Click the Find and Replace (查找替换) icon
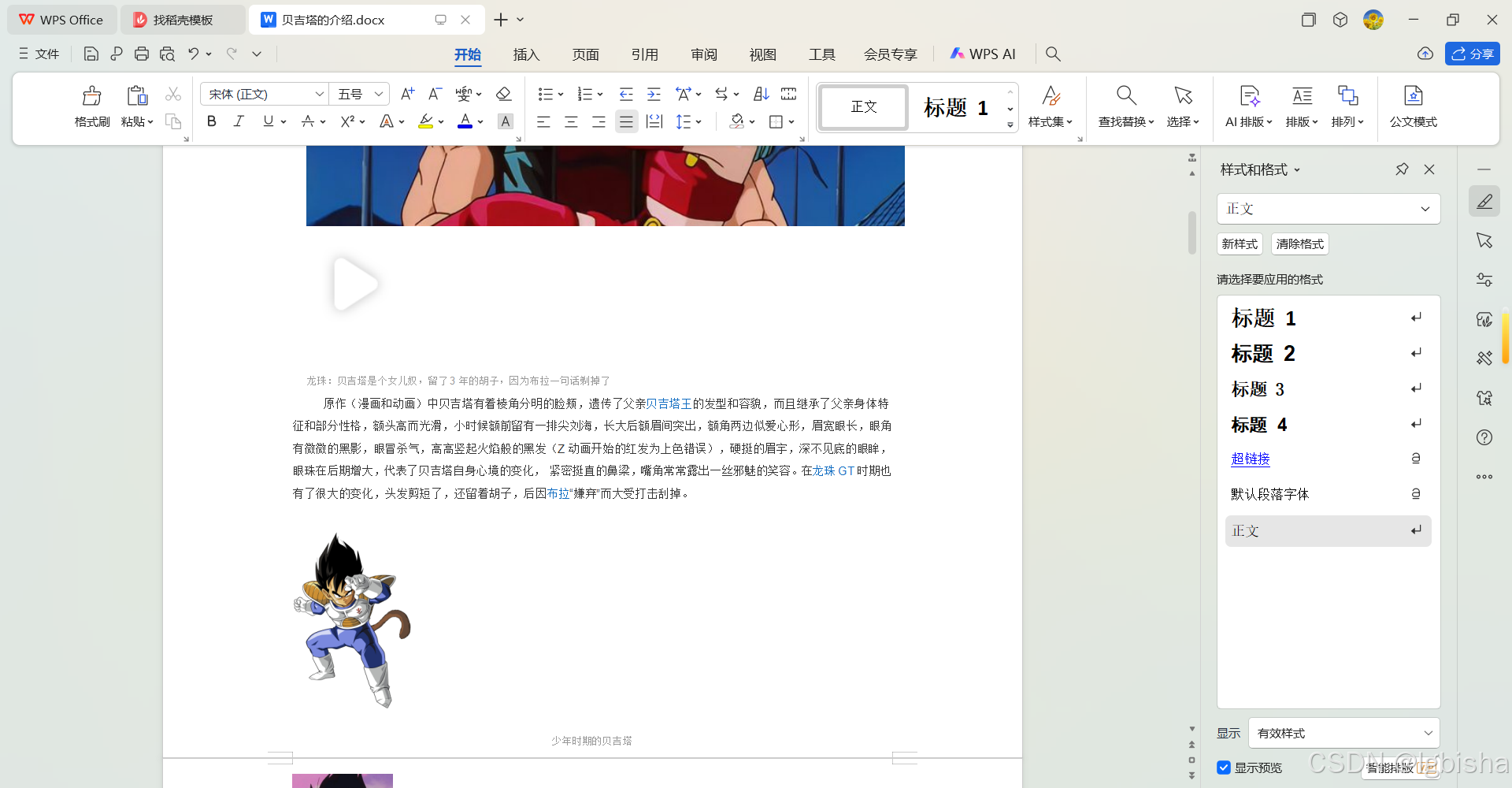 point(1126,96)
